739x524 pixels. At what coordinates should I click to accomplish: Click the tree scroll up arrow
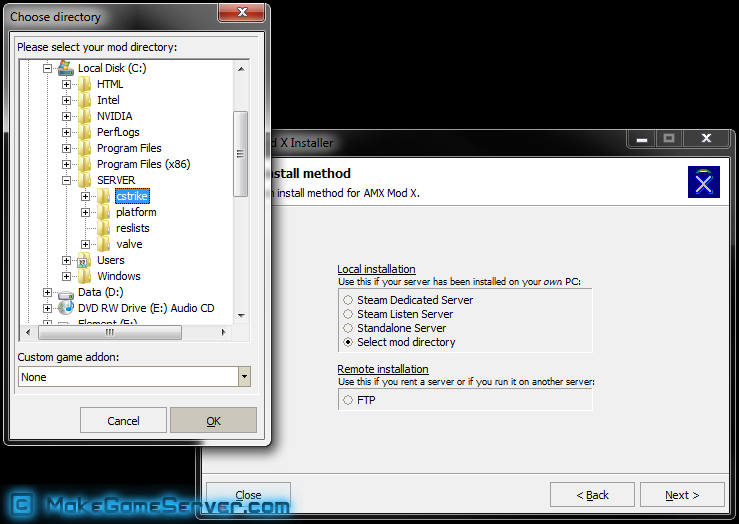coord(241,69)
